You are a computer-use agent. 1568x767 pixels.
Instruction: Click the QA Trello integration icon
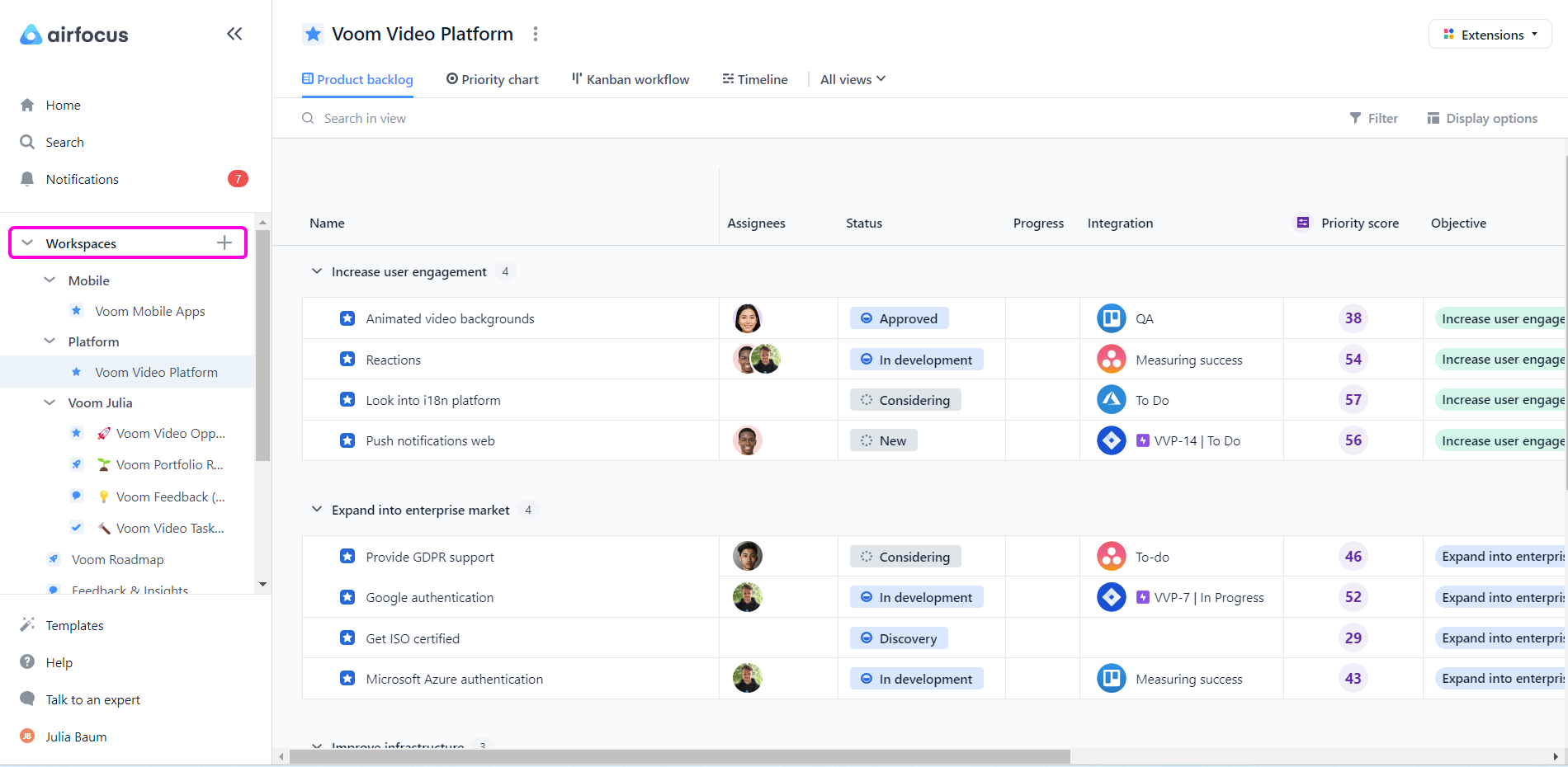[1111, 318]
